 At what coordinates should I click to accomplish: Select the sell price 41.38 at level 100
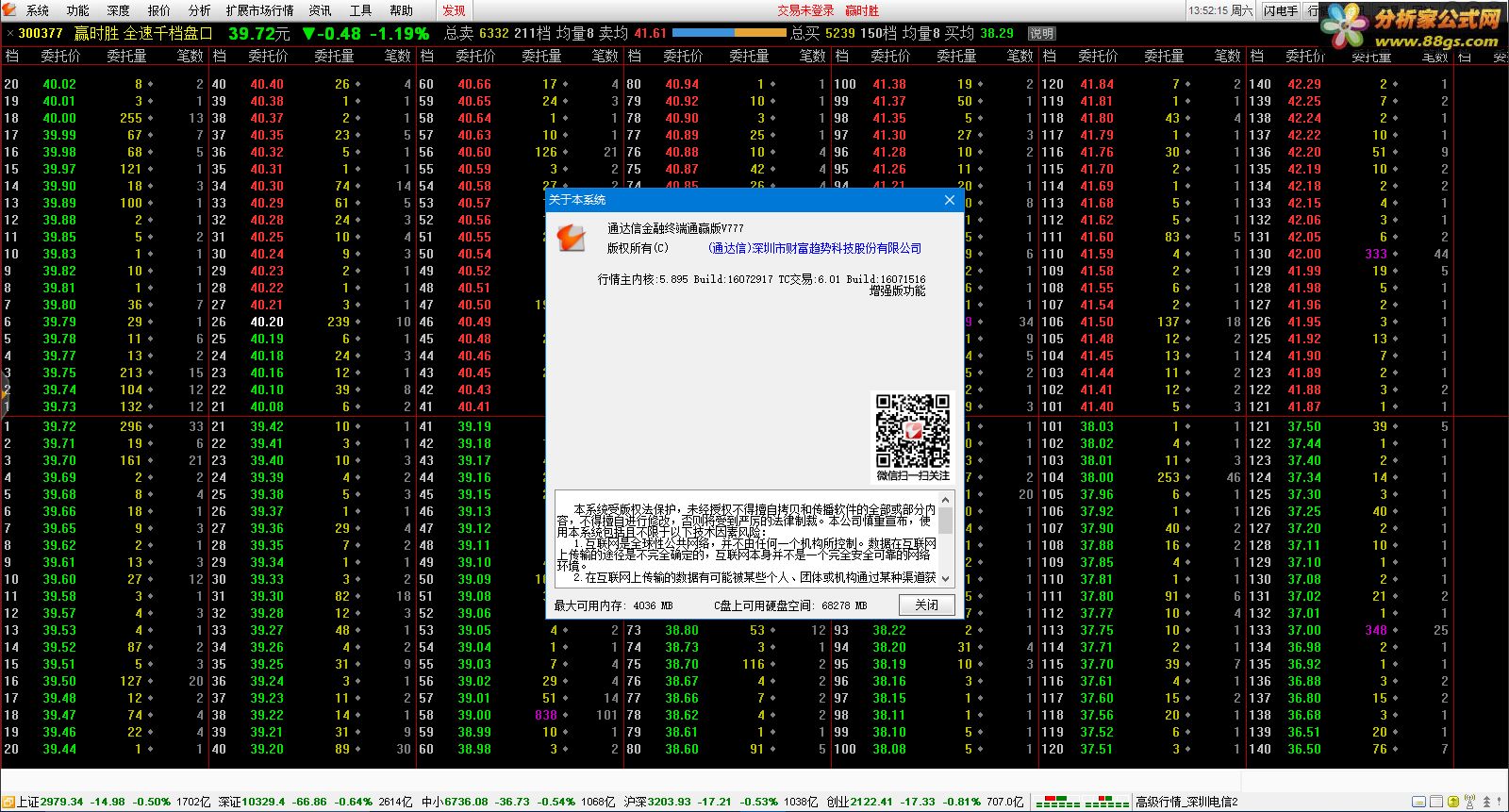coord(889,84)
